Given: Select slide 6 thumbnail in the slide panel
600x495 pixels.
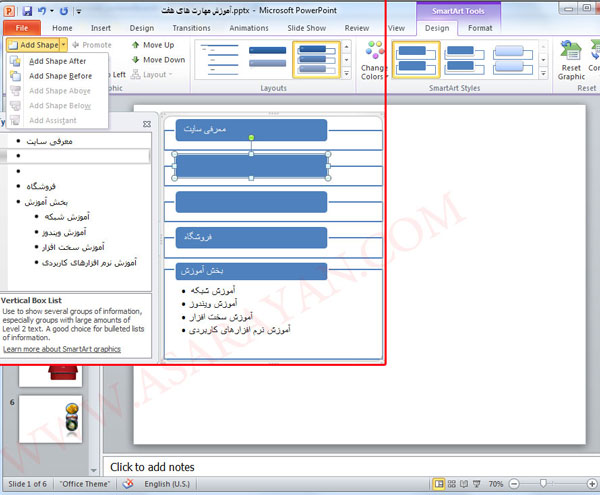Looking at the screenshot, I should pos(50,419).
